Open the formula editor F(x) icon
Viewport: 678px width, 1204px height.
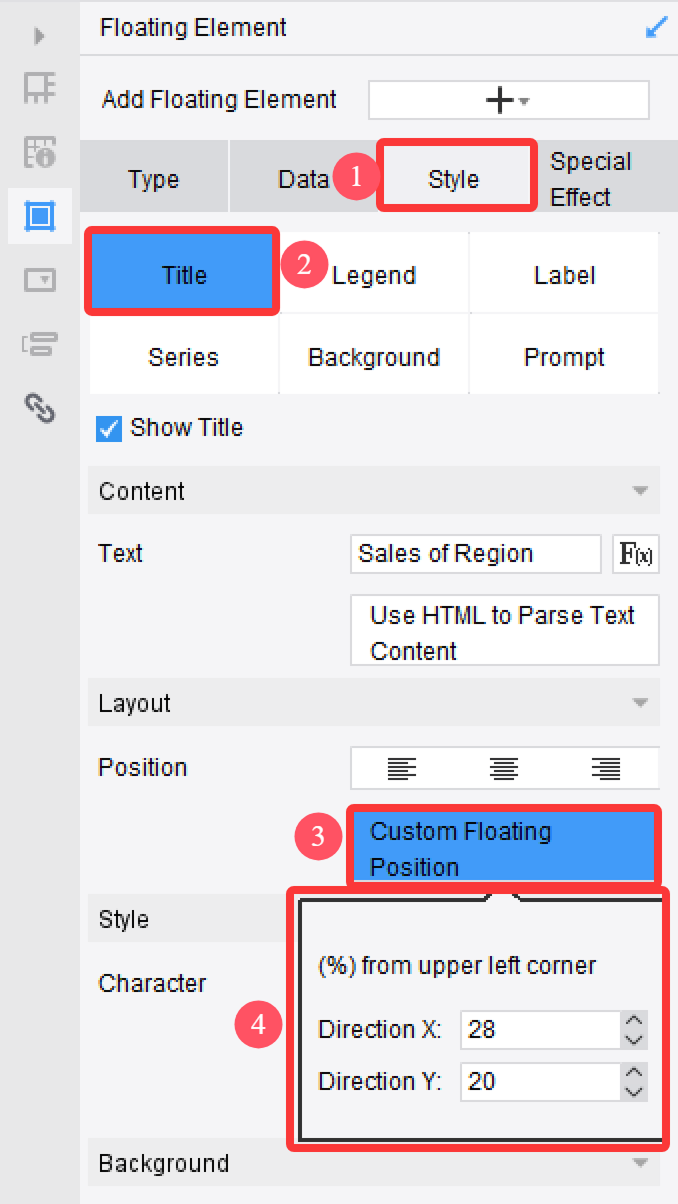point(635,554)
